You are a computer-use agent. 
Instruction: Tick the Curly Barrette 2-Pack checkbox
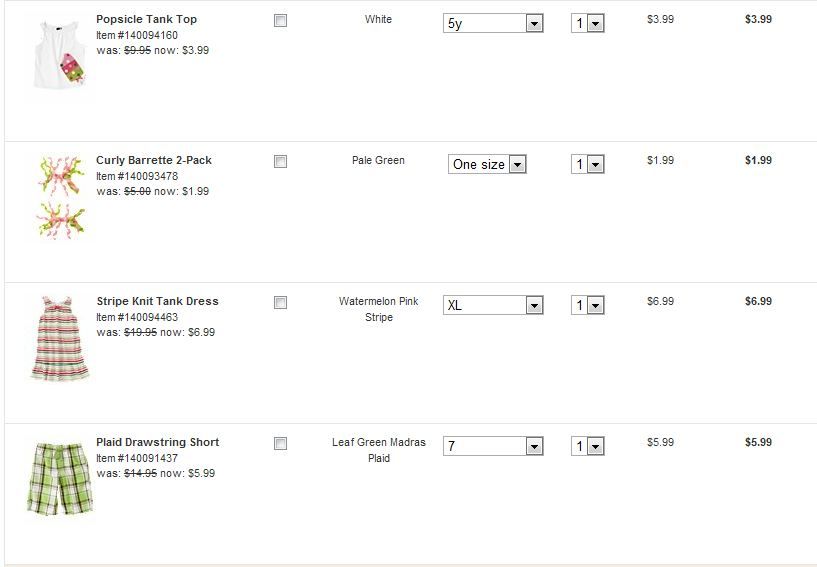tap(281, 161)
